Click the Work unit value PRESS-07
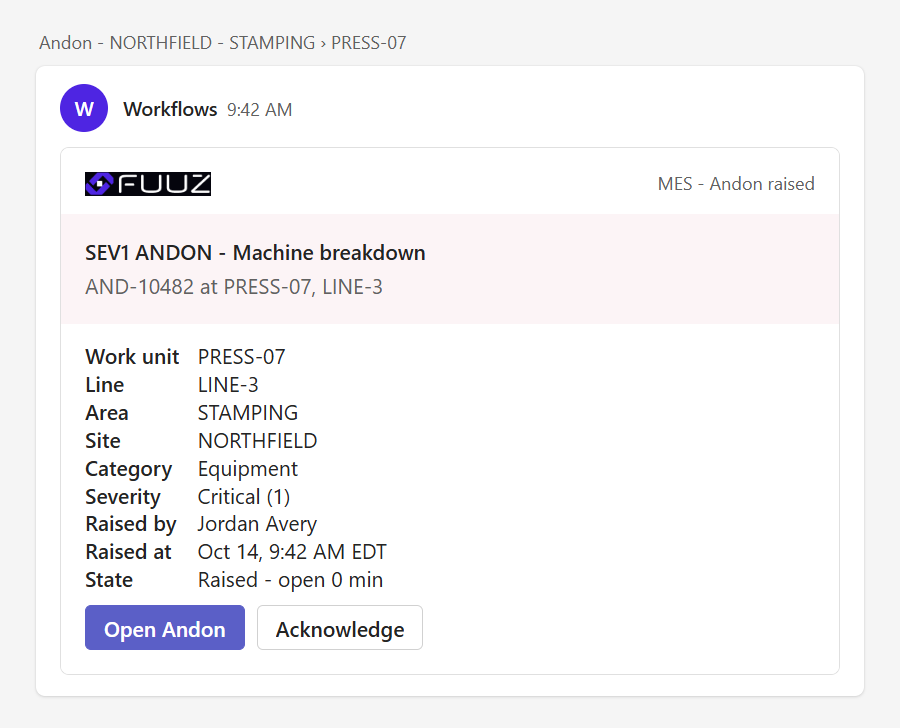900x728 pixels. pos(242,357)
